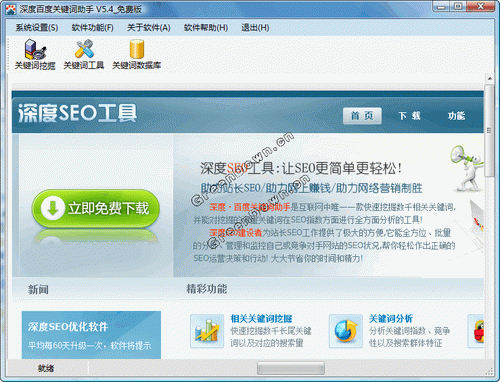Click the megaphone figure illustration
This screenshot has height=382, width=500.
(467, 168)
